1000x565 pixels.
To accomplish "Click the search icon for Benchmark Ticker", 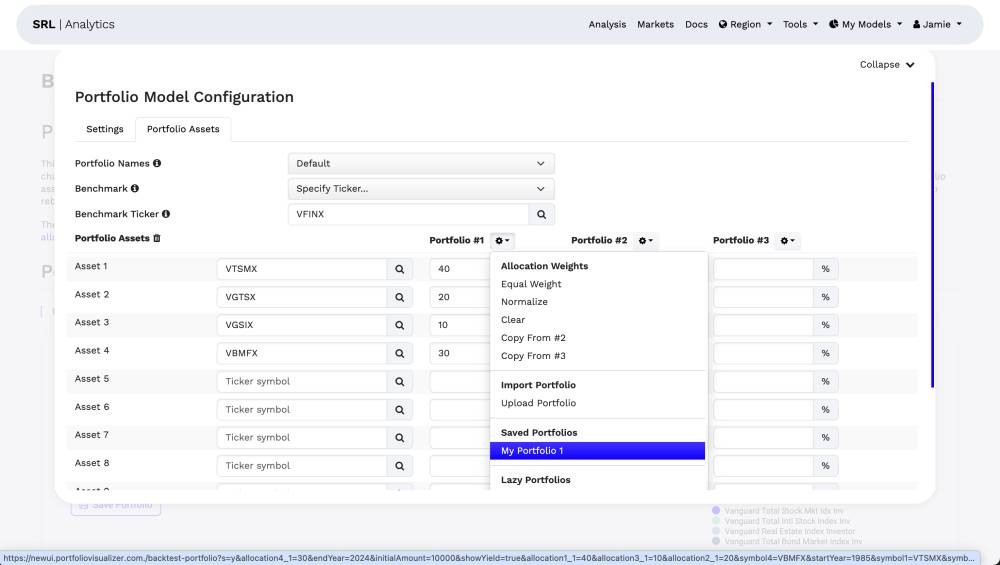I will (x=541, y=214).
